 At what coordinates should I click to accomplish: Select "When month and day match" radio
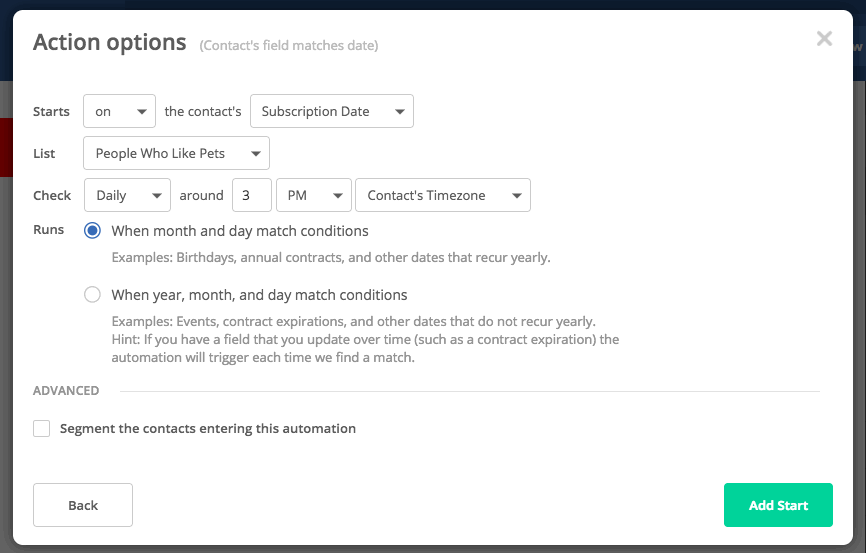[93, 231]
